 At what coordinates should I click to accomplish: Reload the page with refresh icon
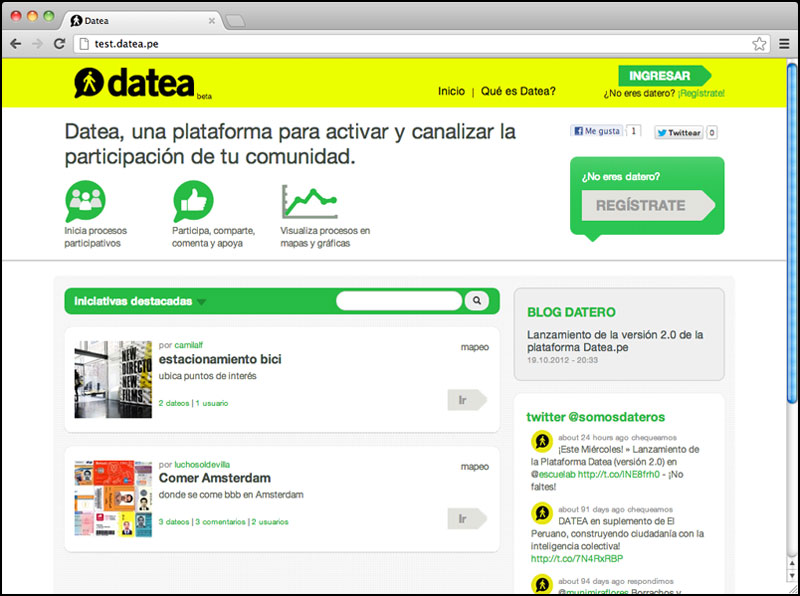59,44
